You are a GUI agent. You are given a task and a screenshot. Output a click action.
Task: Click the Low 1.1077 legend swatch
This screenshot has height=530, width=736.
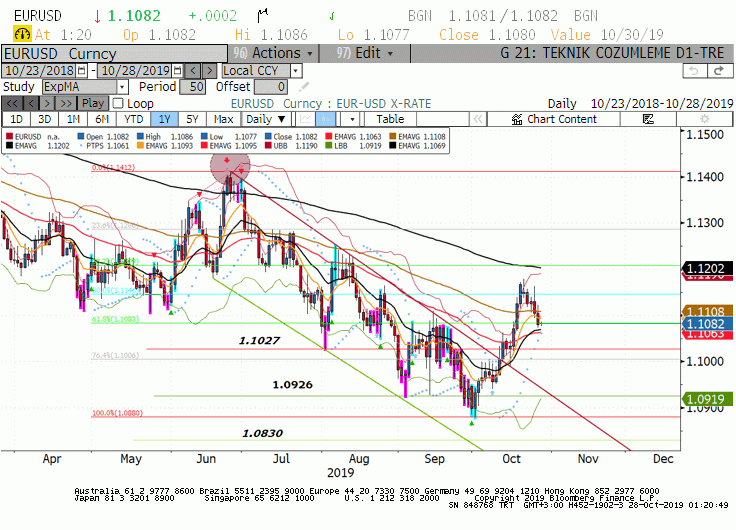click(204, 137)
